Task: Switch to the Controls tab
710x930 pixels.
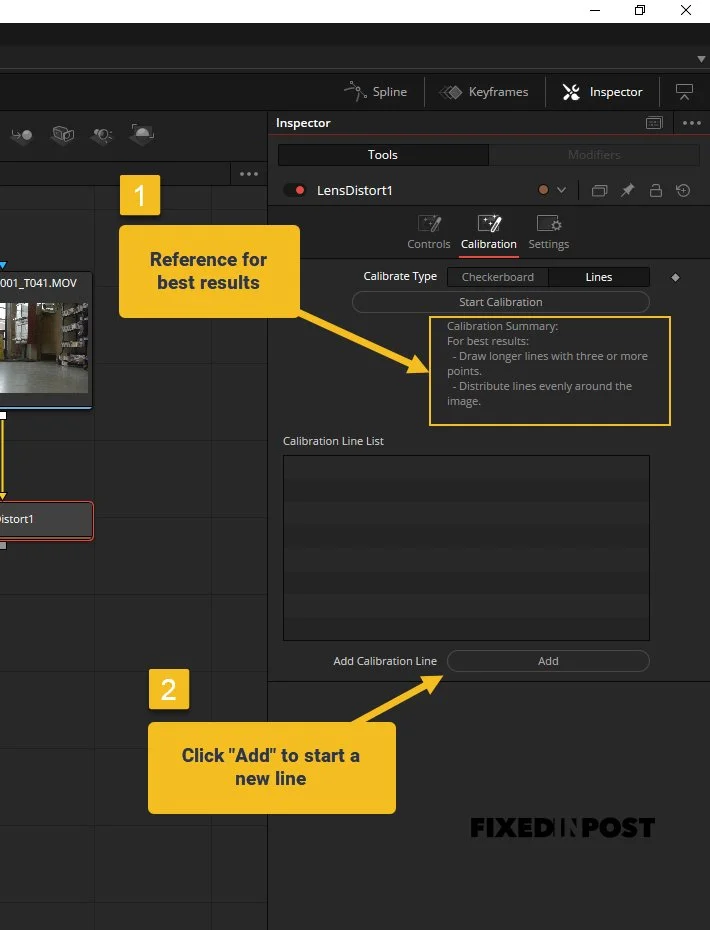Action: click(429, 232)
